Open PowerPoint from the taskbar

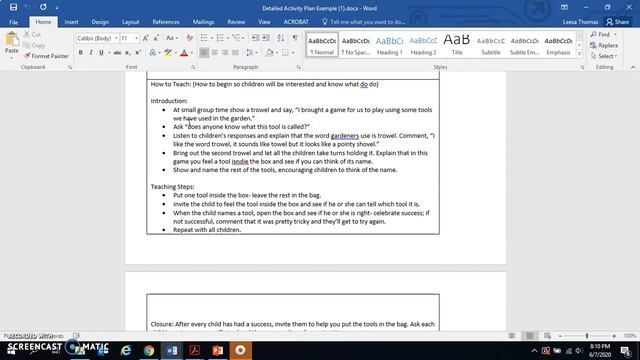point(218,350)
